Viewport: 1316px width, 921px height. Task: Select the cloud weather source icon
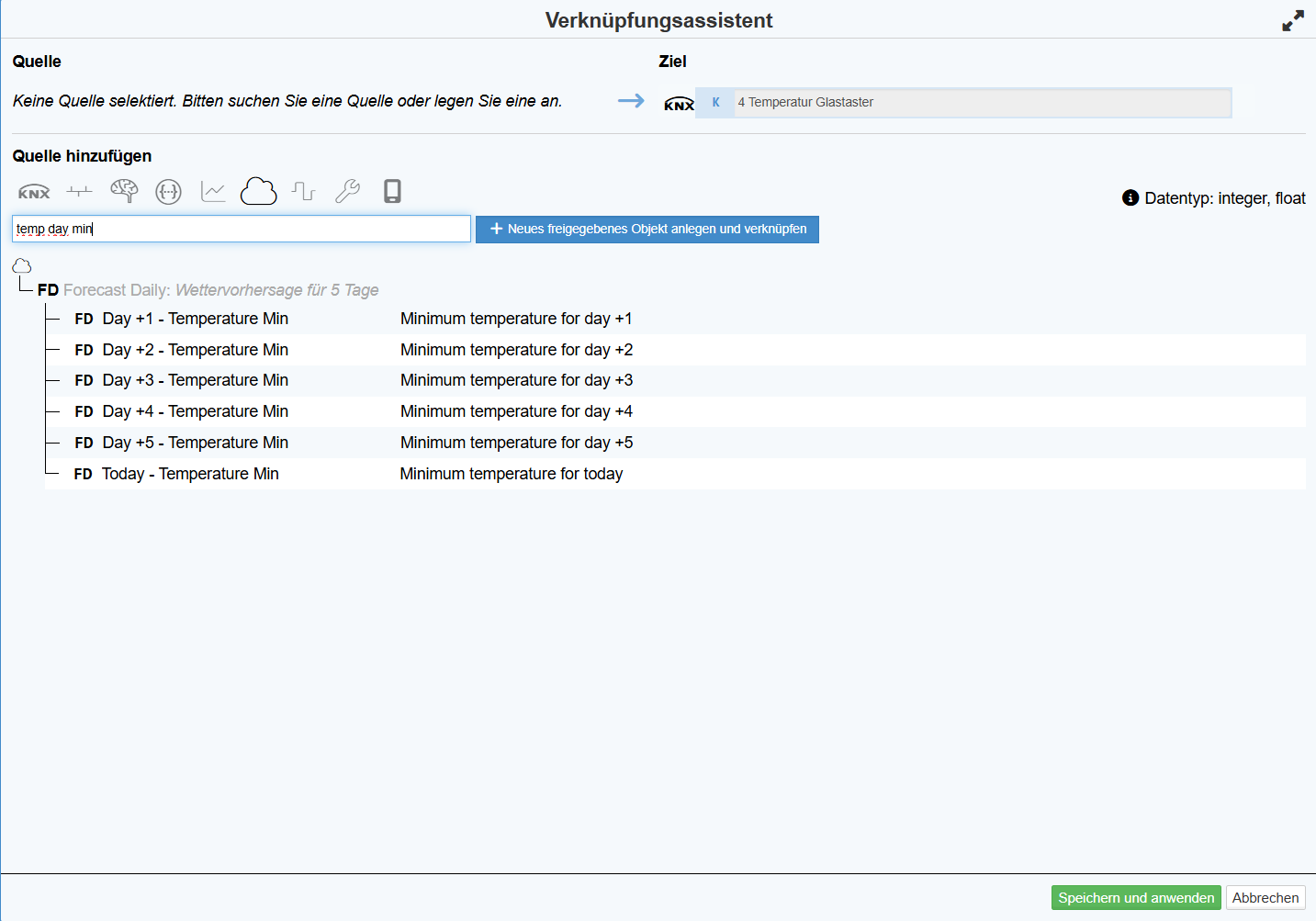[258, 191]
